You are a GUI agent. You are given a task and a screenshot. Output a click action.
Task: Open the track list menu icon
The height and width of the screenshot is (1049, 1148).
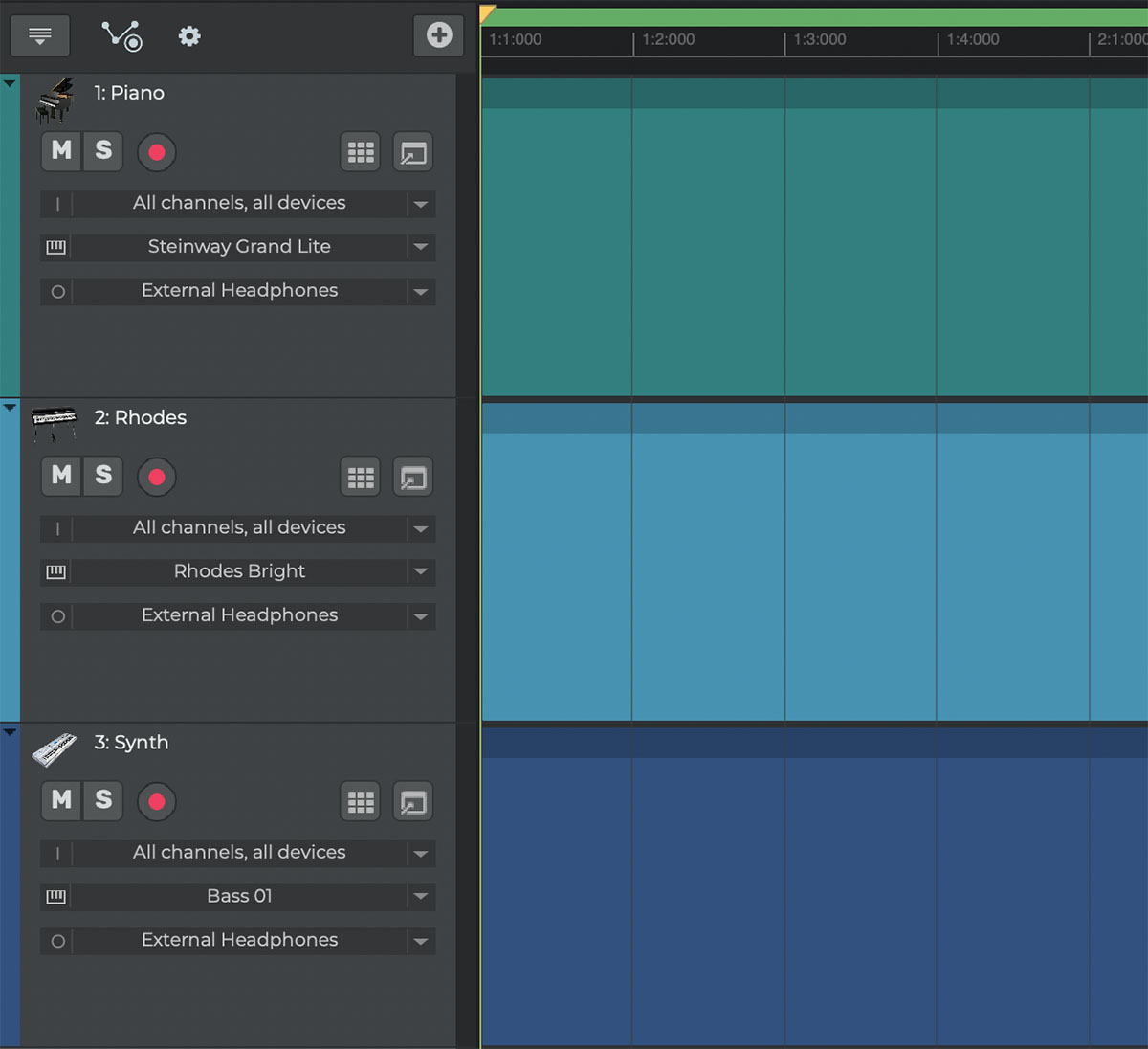(x=40, y=35)
